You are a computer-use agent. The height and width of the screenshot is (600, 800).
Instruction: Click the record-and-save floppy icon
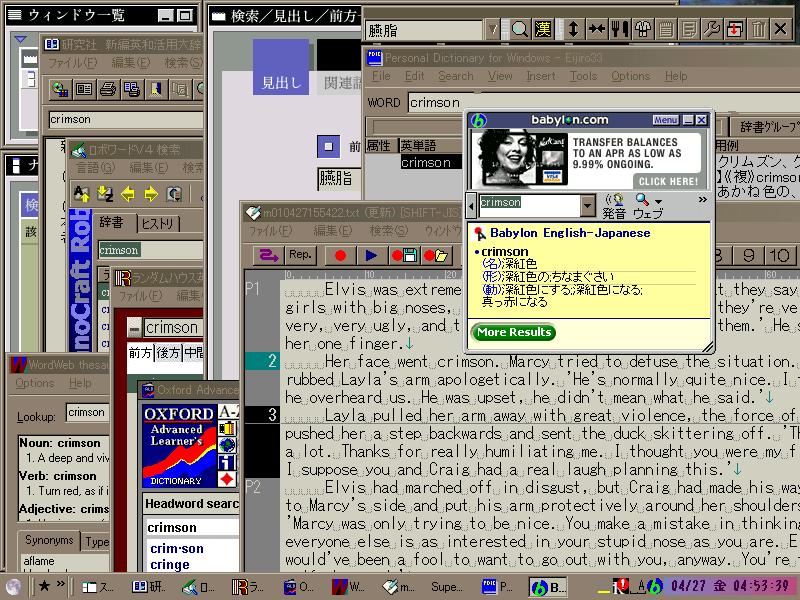(404, 256)
